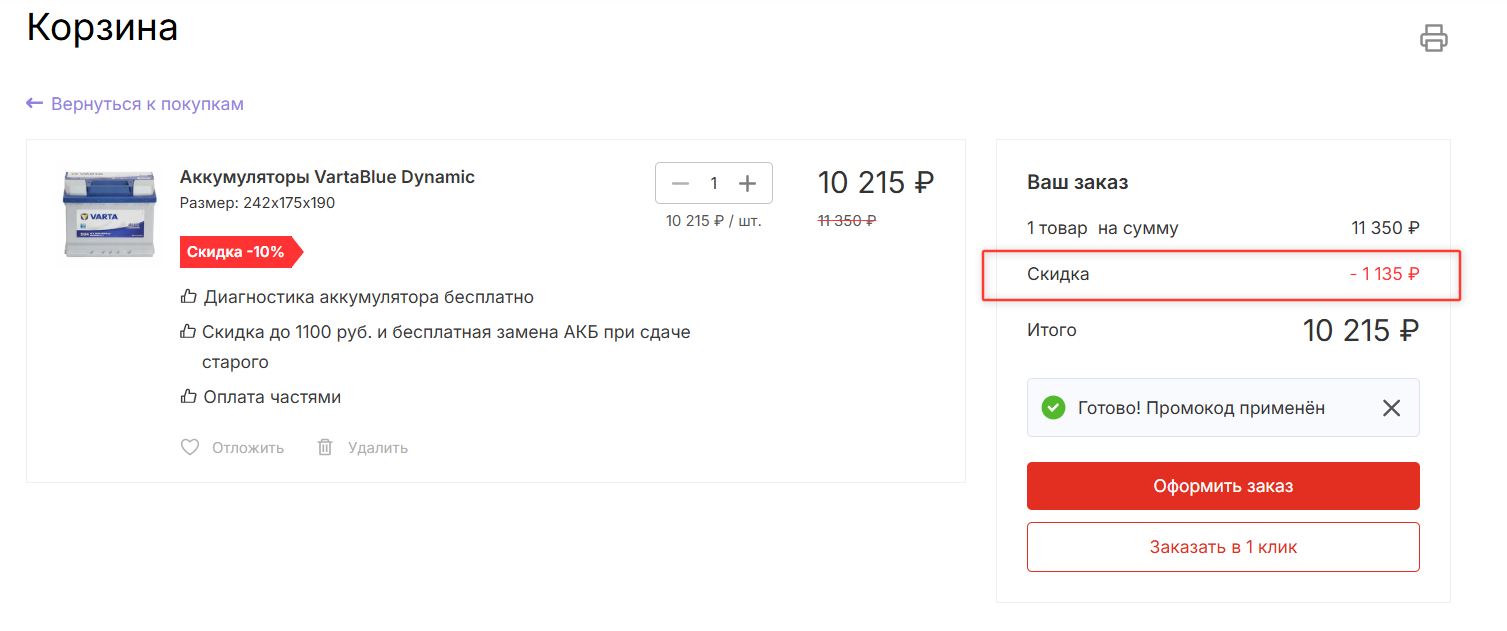Increase quantity with the plus button

(x=747, y=183)
